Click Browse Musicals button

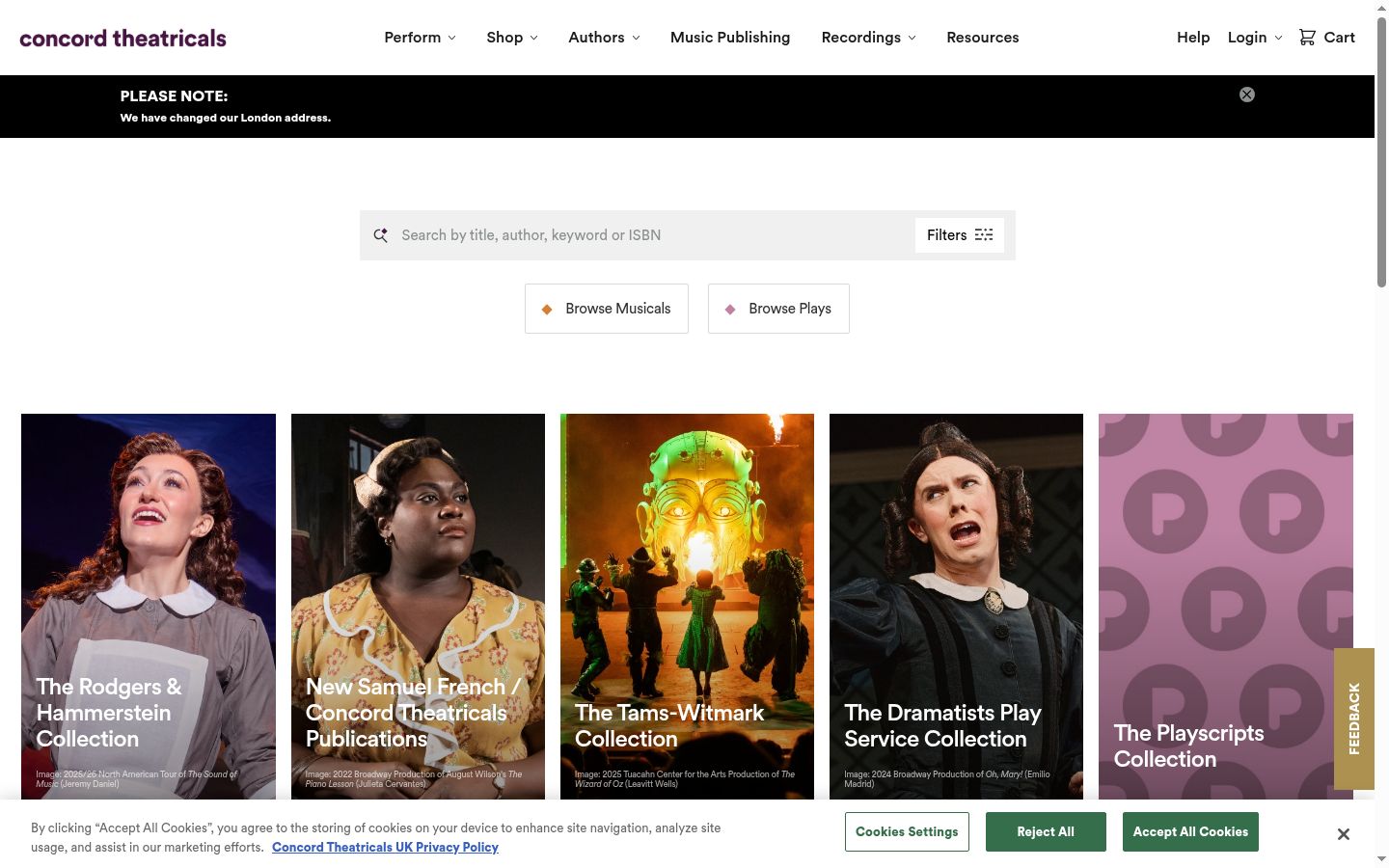[607, 309]
